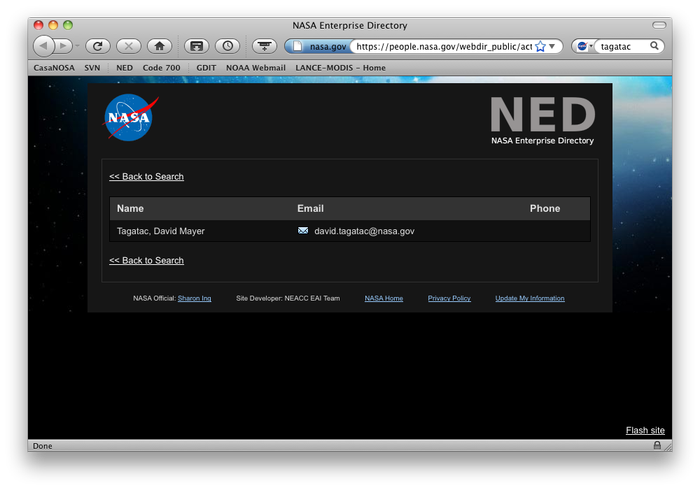Open the NOAA Webmail bookmark

tap(256, 68)
